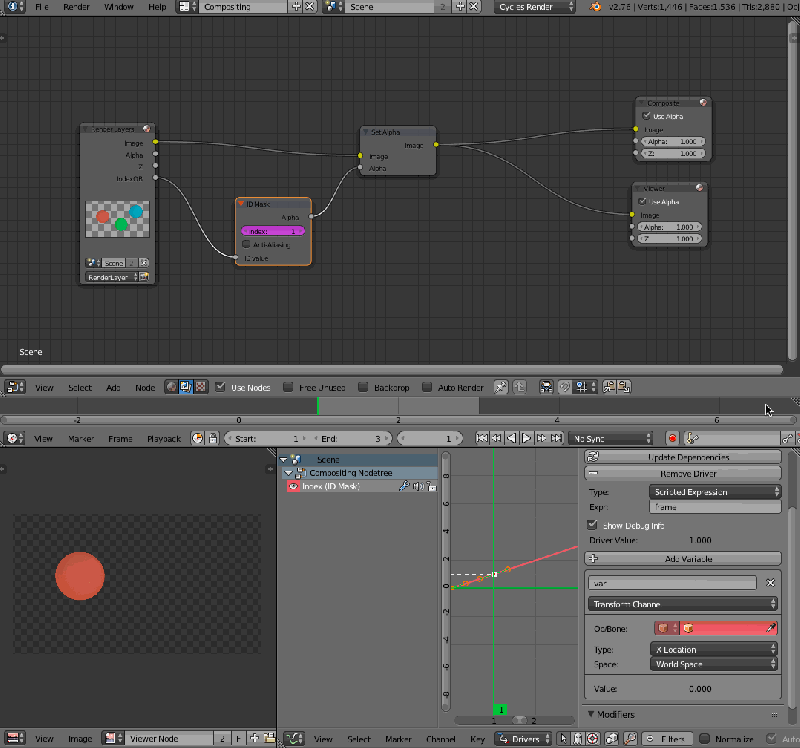Open the Key menu in graph editor
The height and width of the screenshot is (748, 800).
[477, 739]
